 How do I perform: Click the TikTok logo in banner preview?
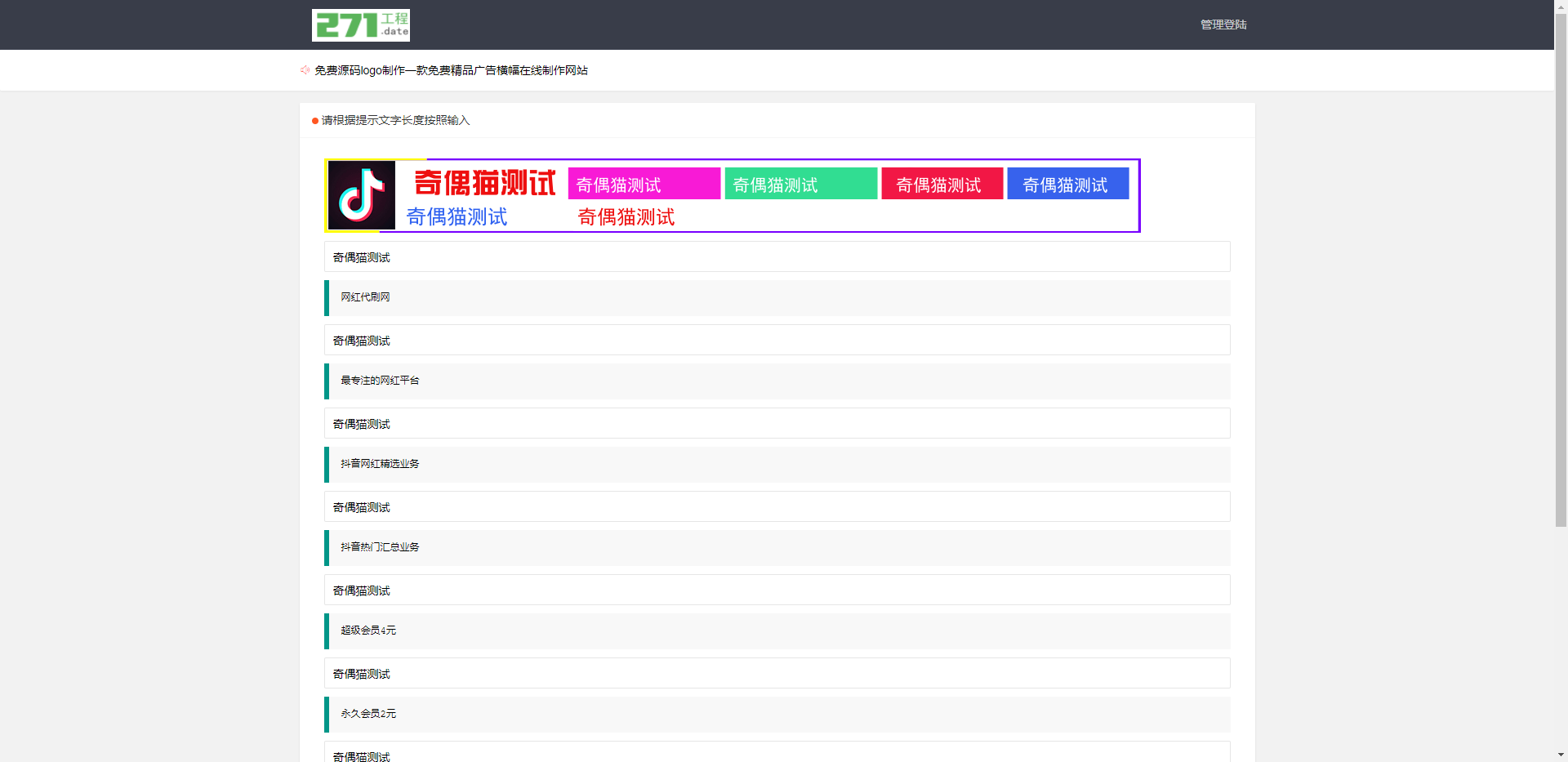pyautogui.click(x=362, y=195)
